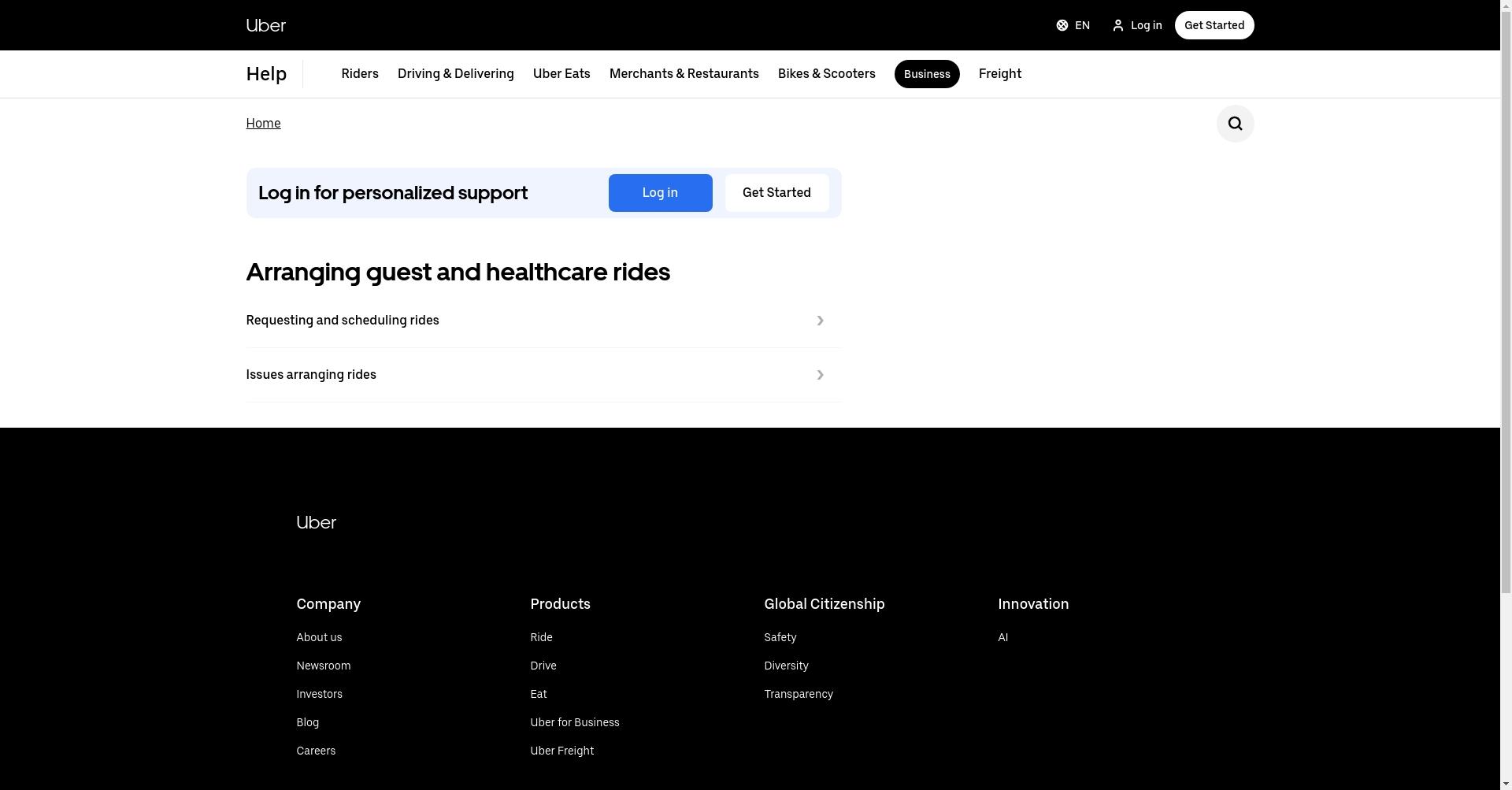The width and height of the screenshot is (1512, 790).
Task: Open Uber for Business footer link
Action: 574,722
